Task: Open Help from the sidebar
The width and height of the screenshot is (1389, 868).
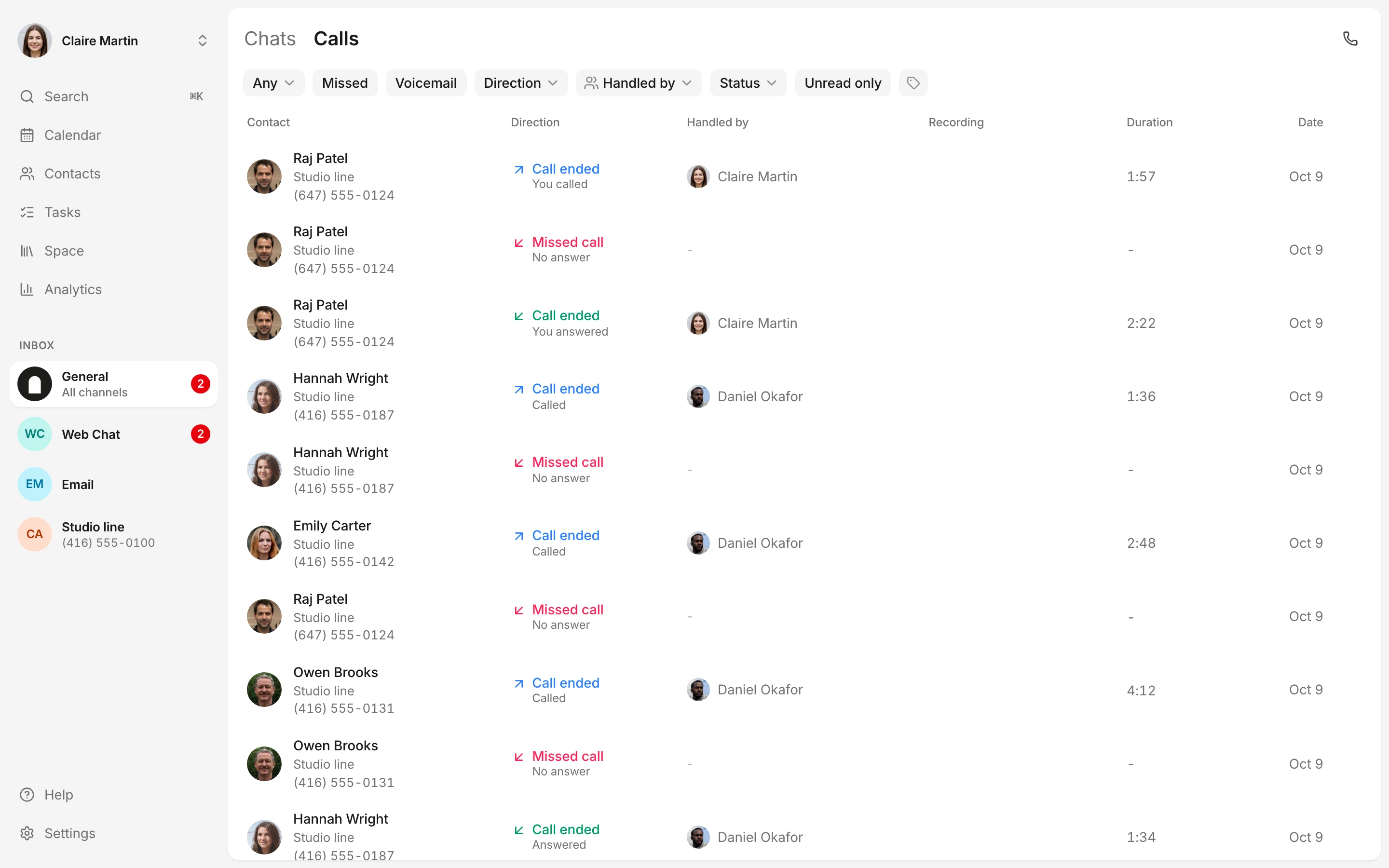Action: 58,795
